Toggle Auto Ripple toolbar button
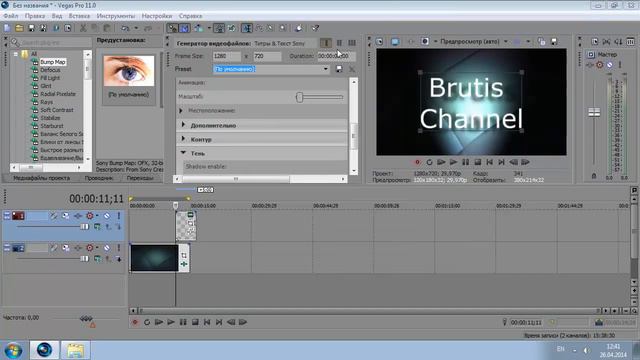This screenshot has height=360, width=640. [x=199, y=28]
